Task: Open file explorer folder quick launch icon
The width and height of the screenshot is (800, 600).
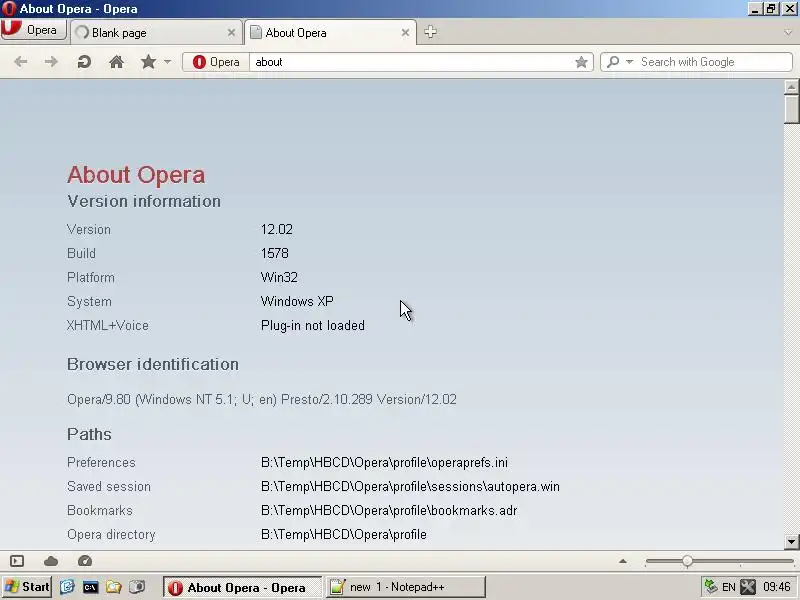Action: [x=113, y=587]
